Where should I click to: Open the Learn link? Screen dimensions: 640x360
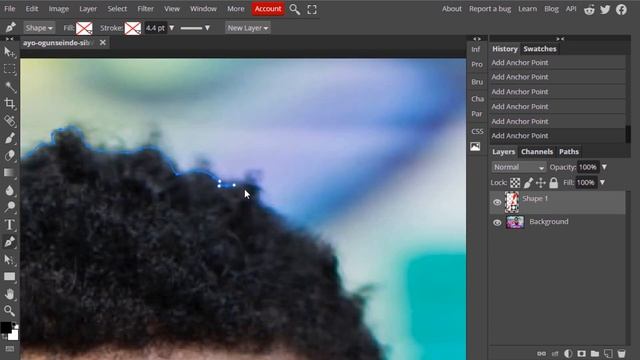[x=527, y=9]
